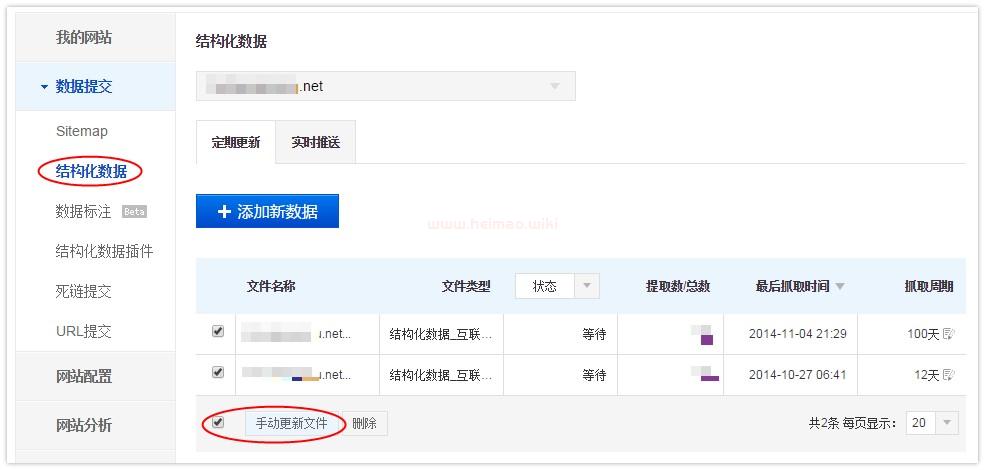Open URL提交 in the sidebar
Viewport: 985px width, 470px height.
coord(84,331)
